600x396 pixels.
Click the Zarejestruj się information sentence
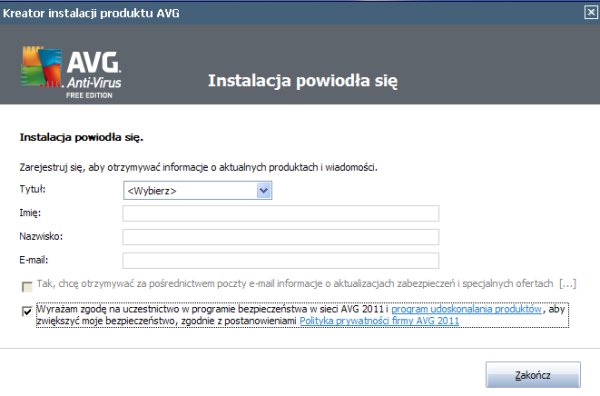(198, 167)
